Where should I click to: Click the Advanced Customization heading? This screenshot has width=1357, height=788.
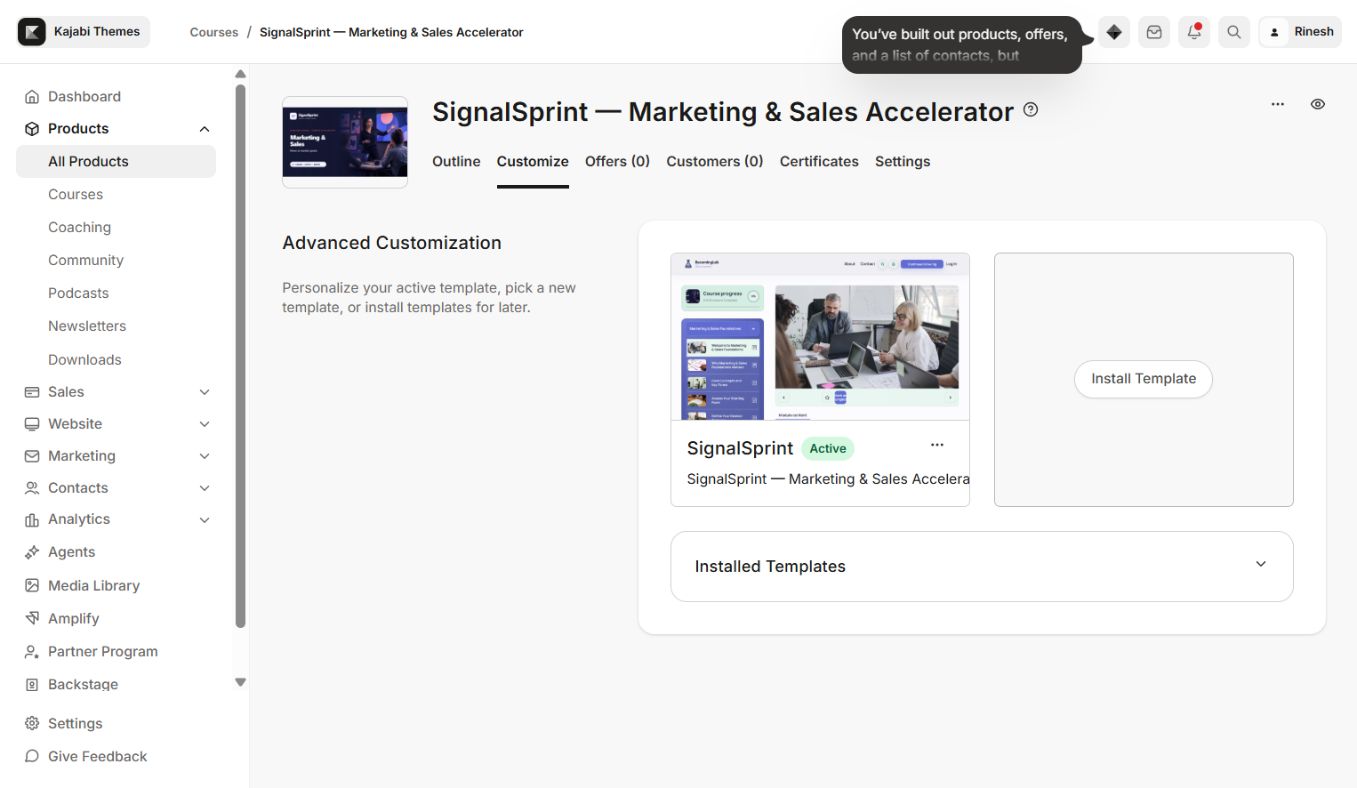tap(392, 243)
